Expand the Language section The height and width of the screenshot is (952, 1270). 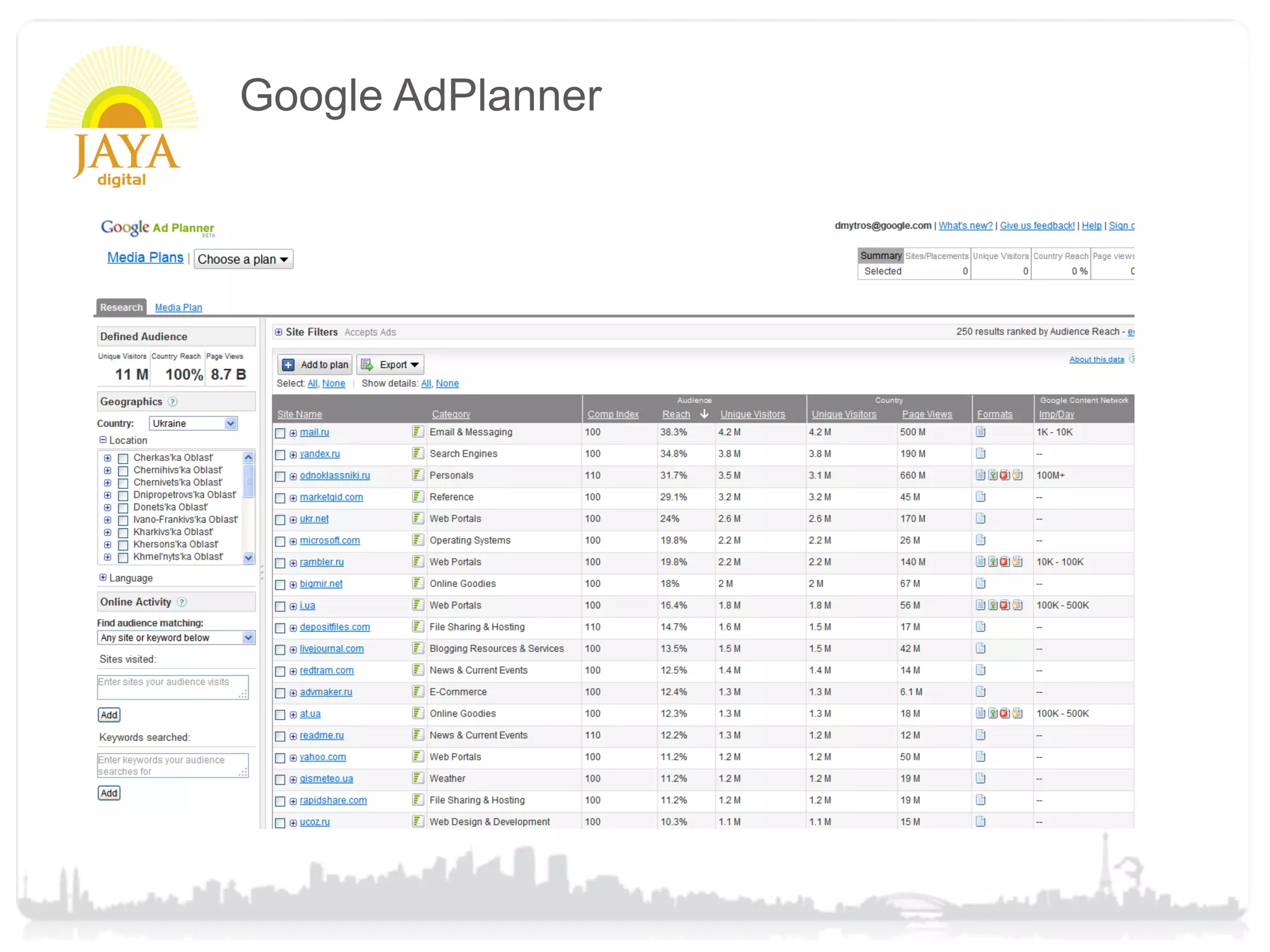[x=103, y=578]
